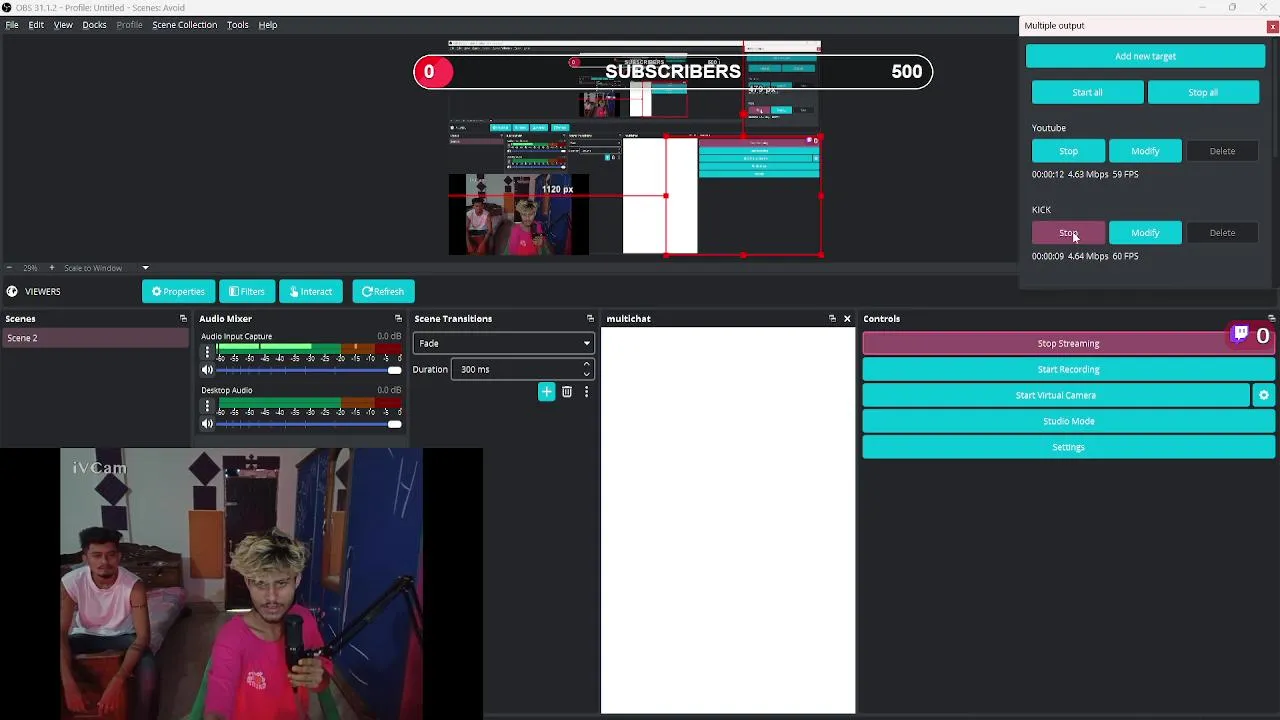Mute the Desktop Audio speaker icon

pyautogui.click(x=207, y=424)
